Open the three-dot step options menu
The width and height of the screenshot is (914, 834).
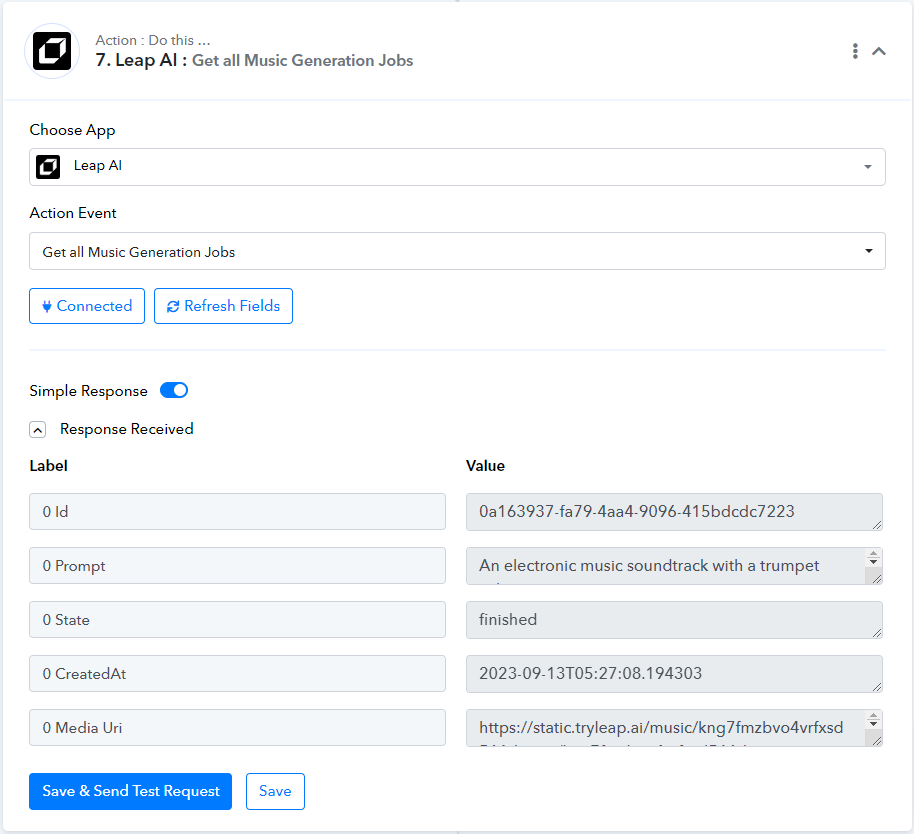pyautogui.click(x=855, y=51)
